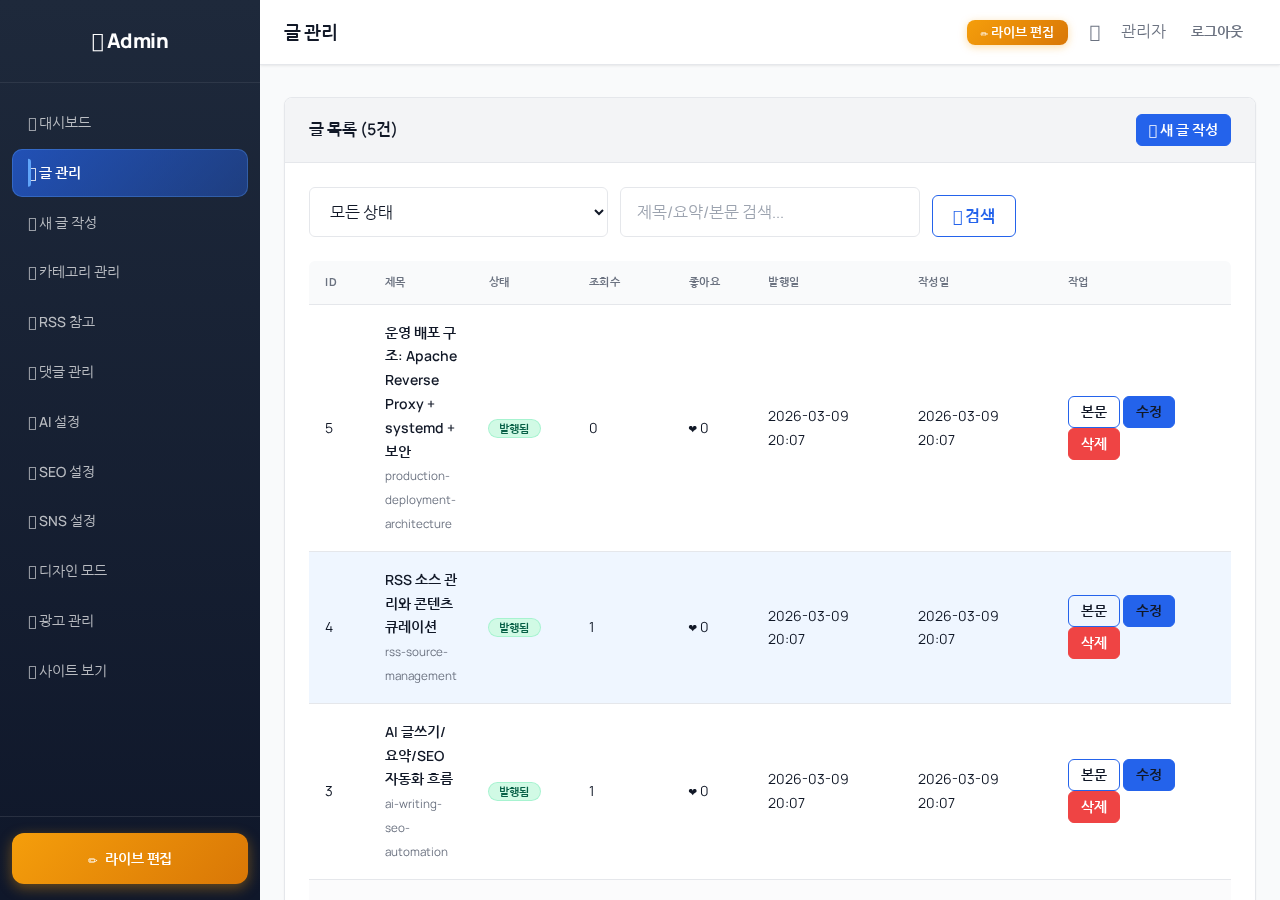Image resolution: width=1280 pixels, height=900 pixels.
Task: Delete the RSS 소스 관리 post
Action: [x=1093, y=643]
